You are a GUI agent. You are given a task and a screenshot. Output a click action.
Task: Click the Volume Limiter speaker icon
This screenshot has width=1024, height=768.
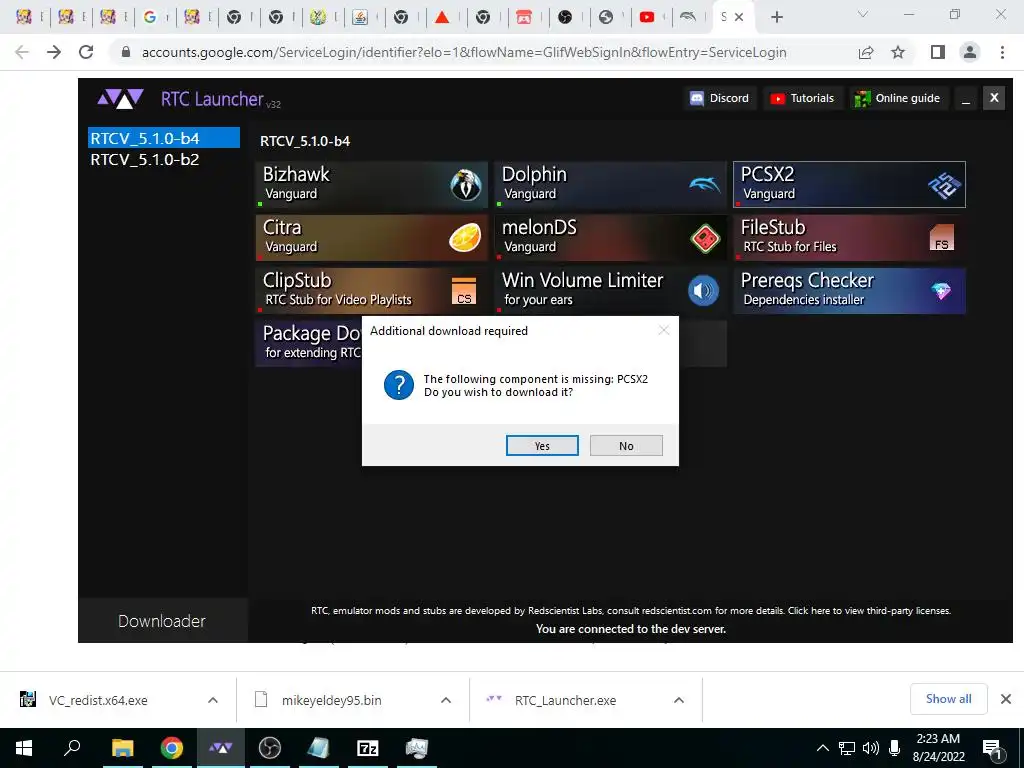[x=703, y=291]
